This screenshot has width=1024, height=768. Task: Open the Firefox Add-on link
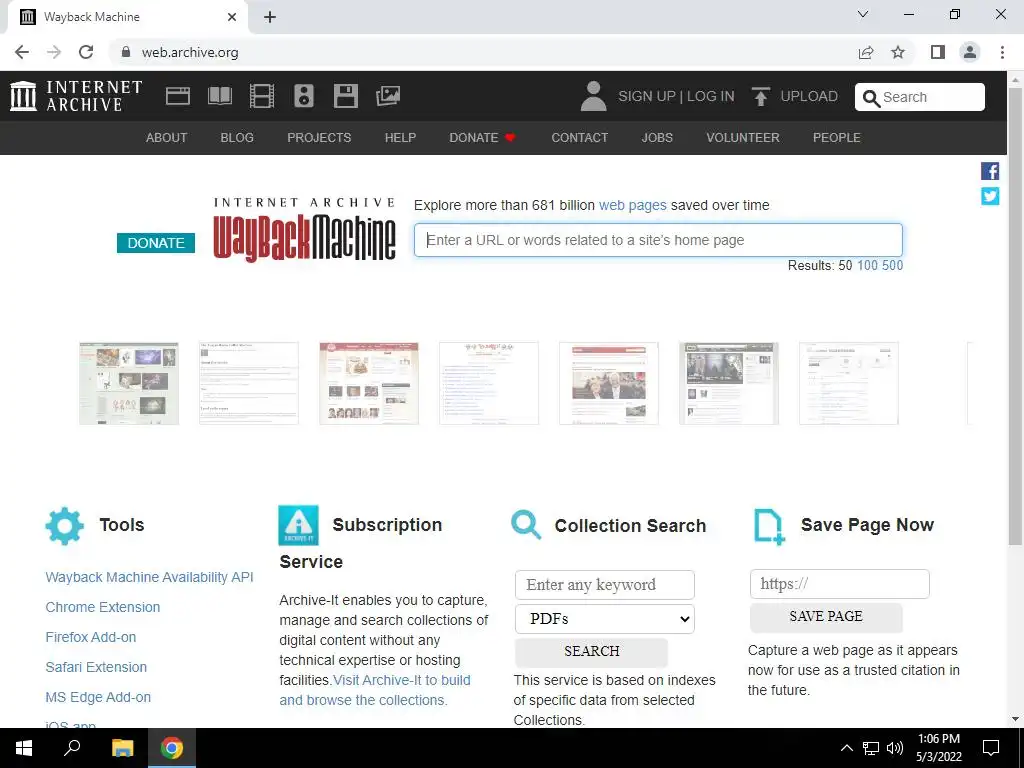click(x=91, y=637)
